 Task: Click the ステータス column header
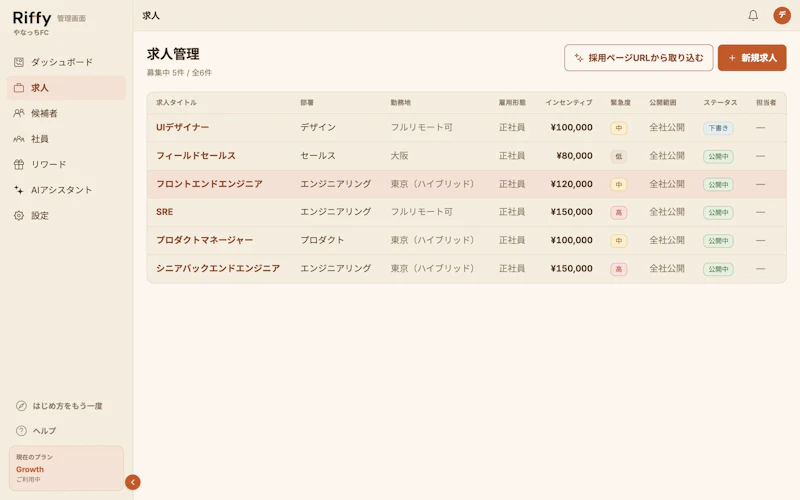point(720,103)
